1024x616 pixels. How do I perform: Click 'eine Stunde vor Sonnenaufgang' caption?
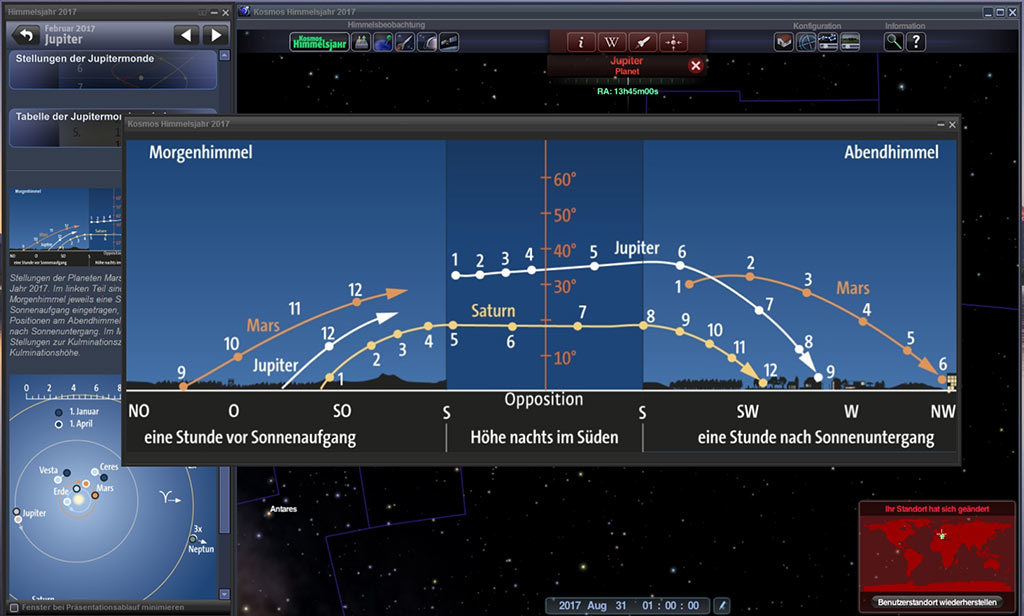250,438
